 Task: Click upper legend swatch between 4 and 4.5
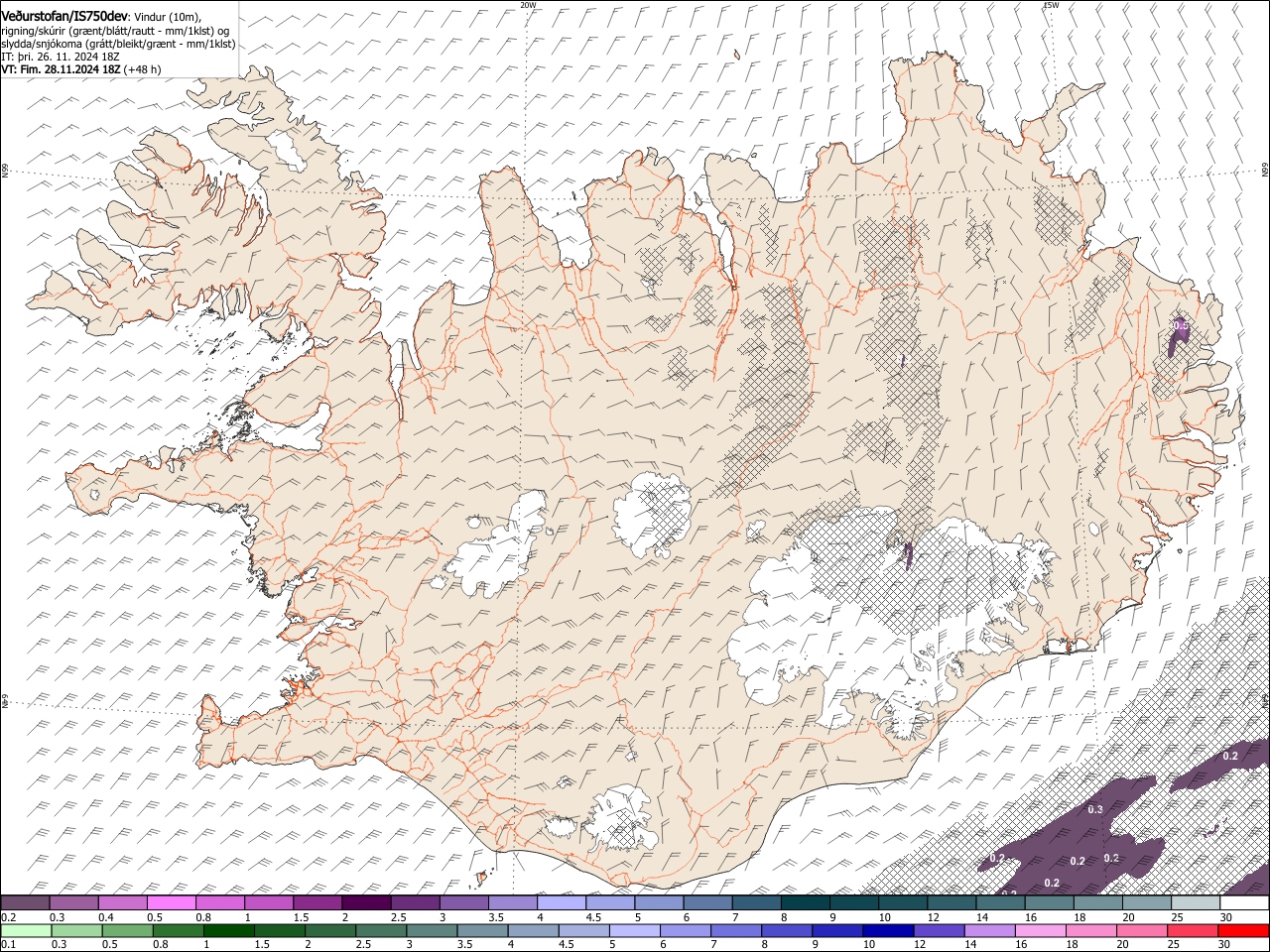click(x=563, y=903)
